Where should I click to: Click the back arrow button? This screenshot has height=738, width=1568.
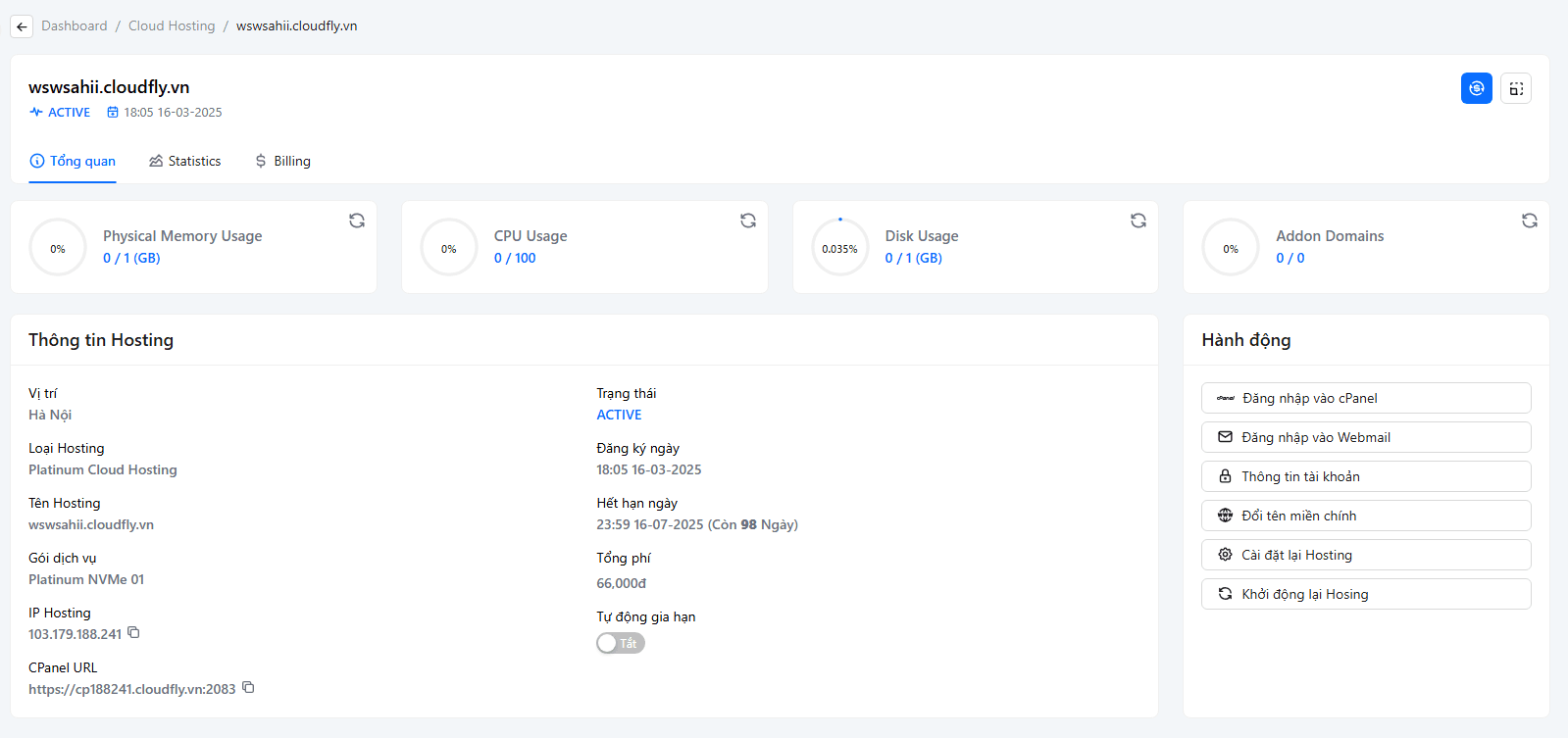coord(22,26)
